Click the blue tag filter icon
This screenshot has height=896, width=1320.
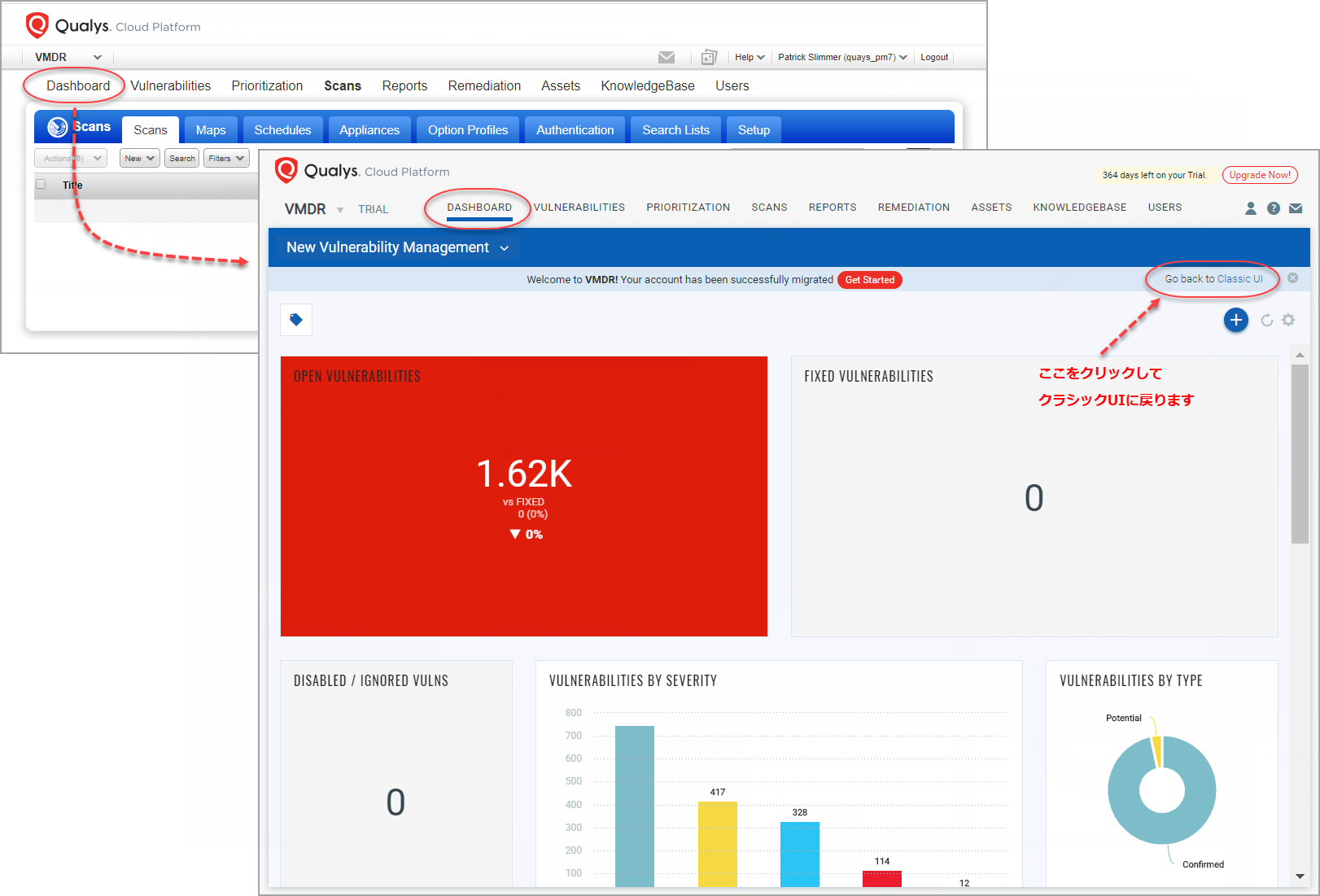(x=296, y=320)
